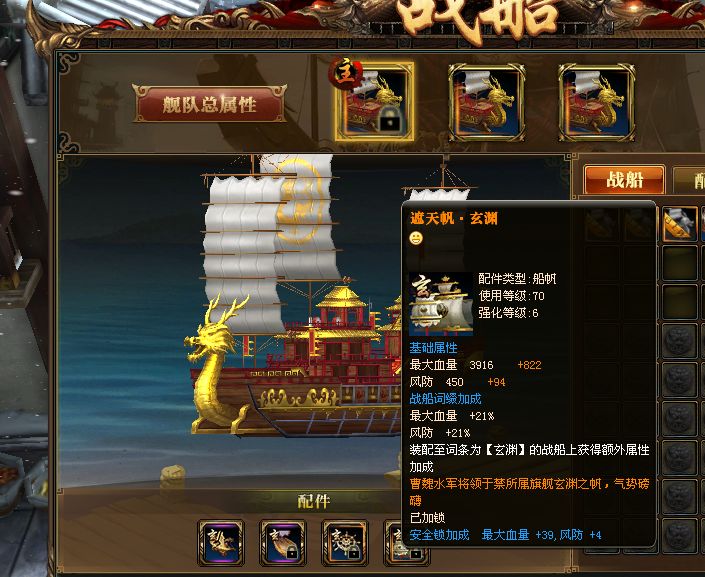Image resolution: width=705 pixels, height=577 pixels.
Task: Select the main flagship marked 主
Action: [x=375, y=102]
